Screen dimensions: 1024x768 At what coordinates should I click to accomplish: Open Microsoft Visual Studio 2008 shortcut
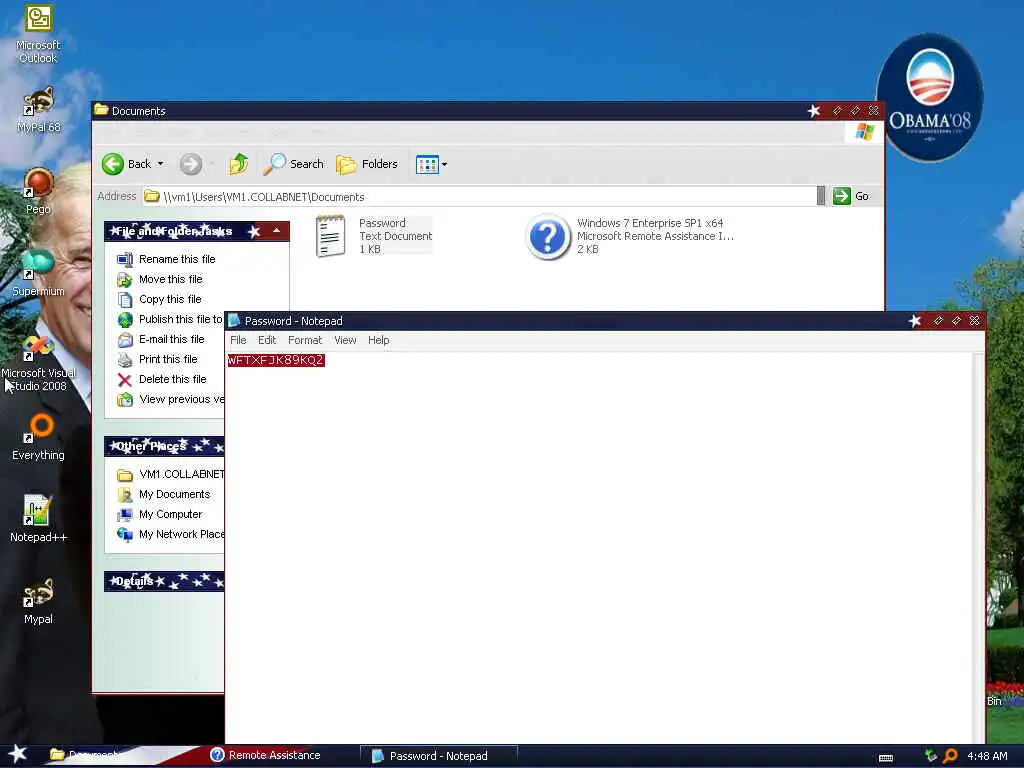point(38,364)
